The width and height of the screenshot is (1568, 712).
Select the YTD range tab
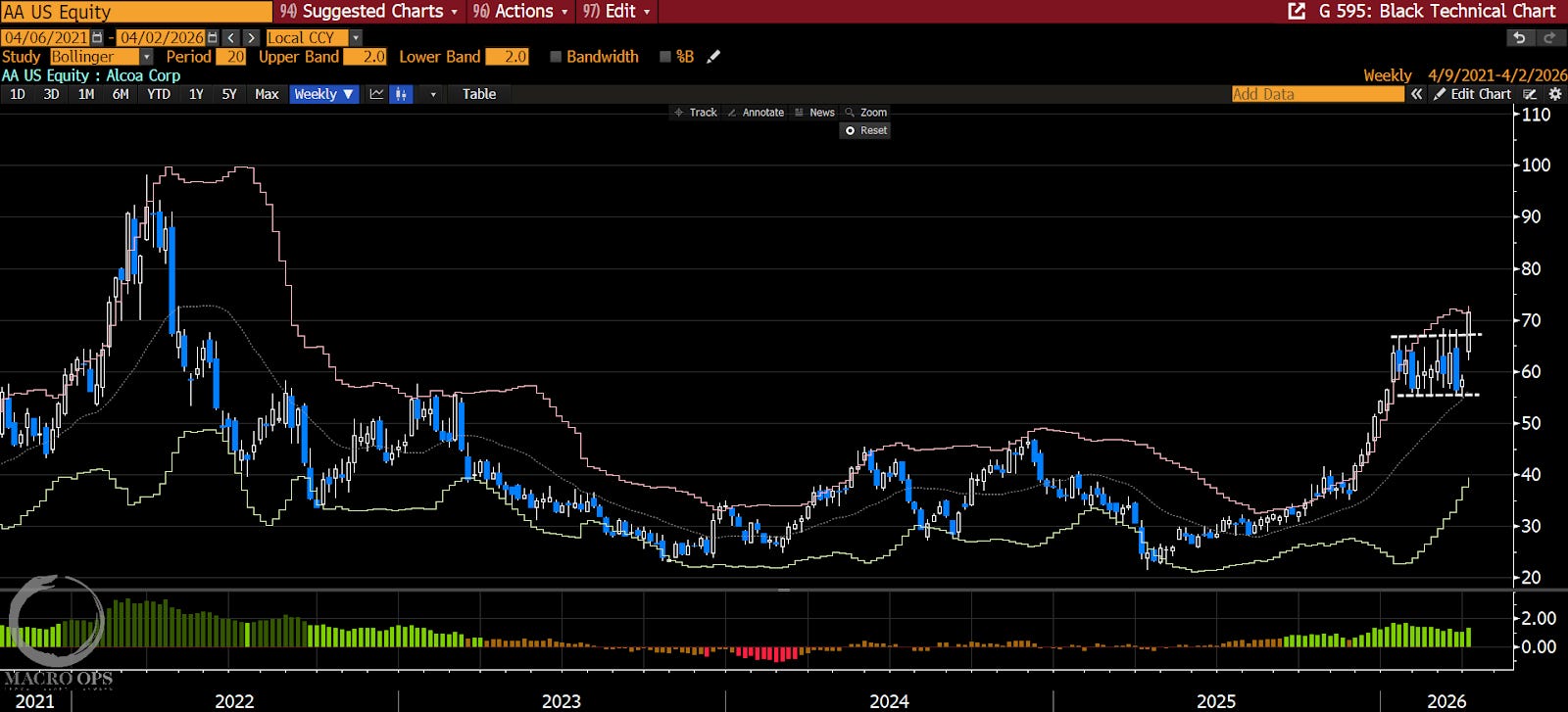click(x=159, y=94)
